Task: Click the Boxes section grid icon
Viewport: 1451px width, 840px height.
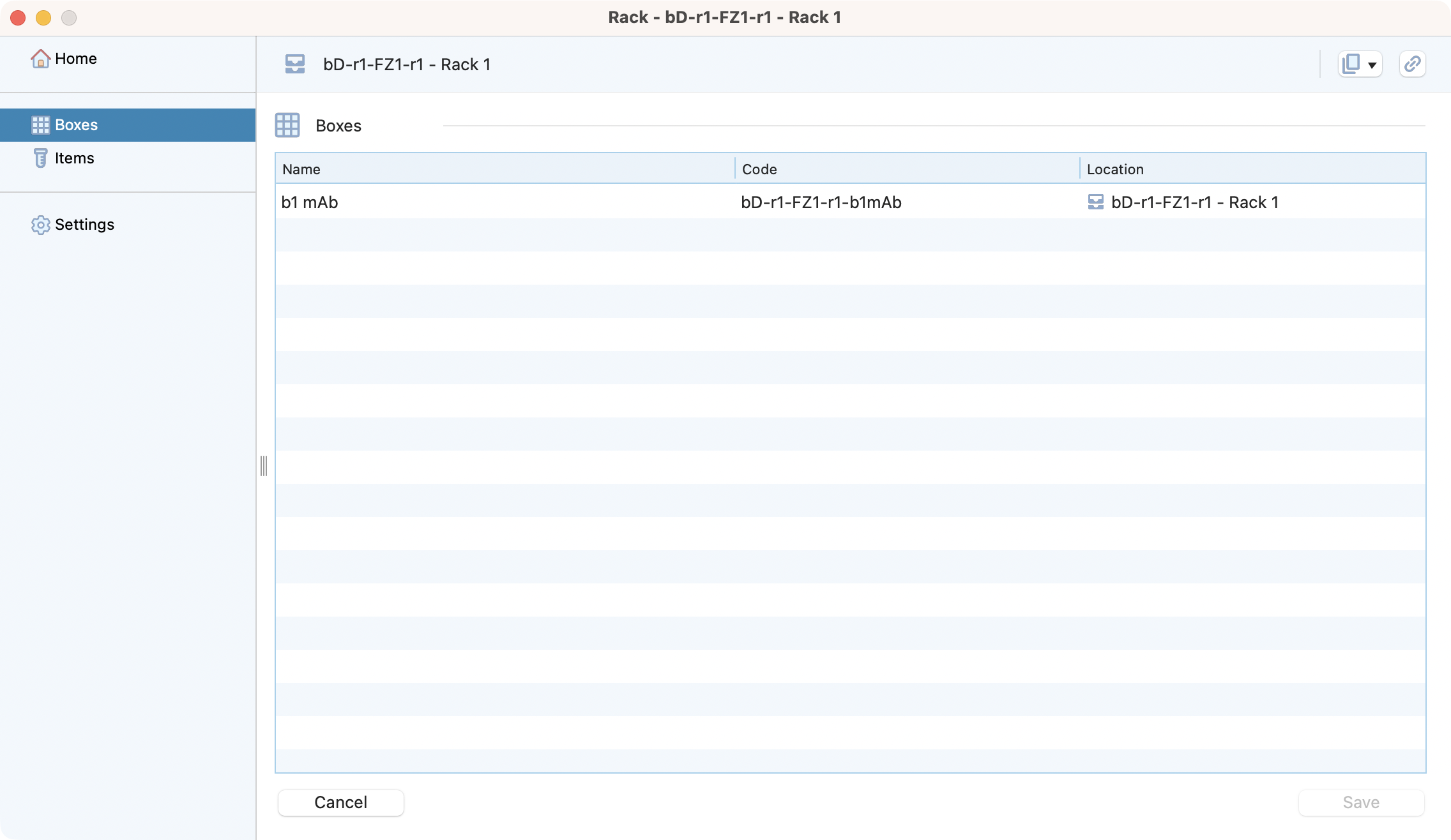Action: click(287, 126)
